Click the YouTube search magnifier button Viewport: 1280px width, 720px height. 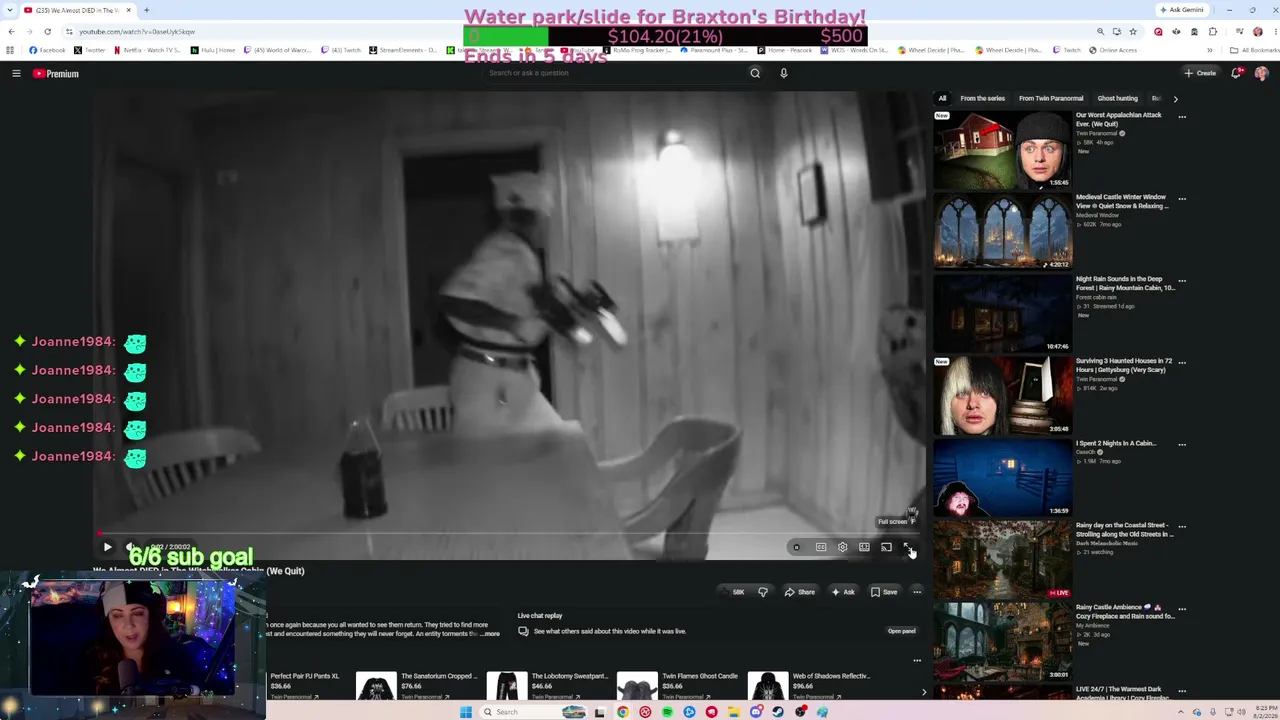(755, 73)
